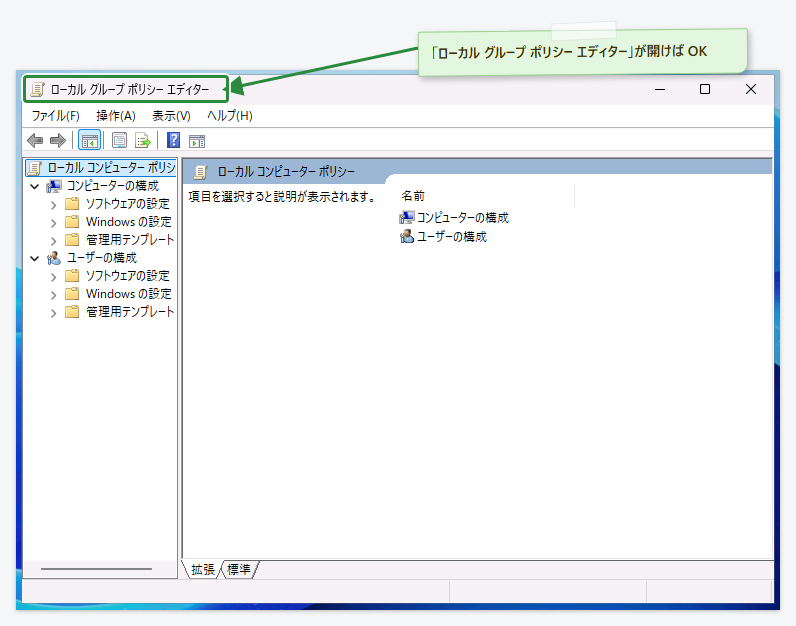Click the コンピューターの構成 icon in the right list
Viewport: 796px width, 626px height.
[x=407, y=218]
